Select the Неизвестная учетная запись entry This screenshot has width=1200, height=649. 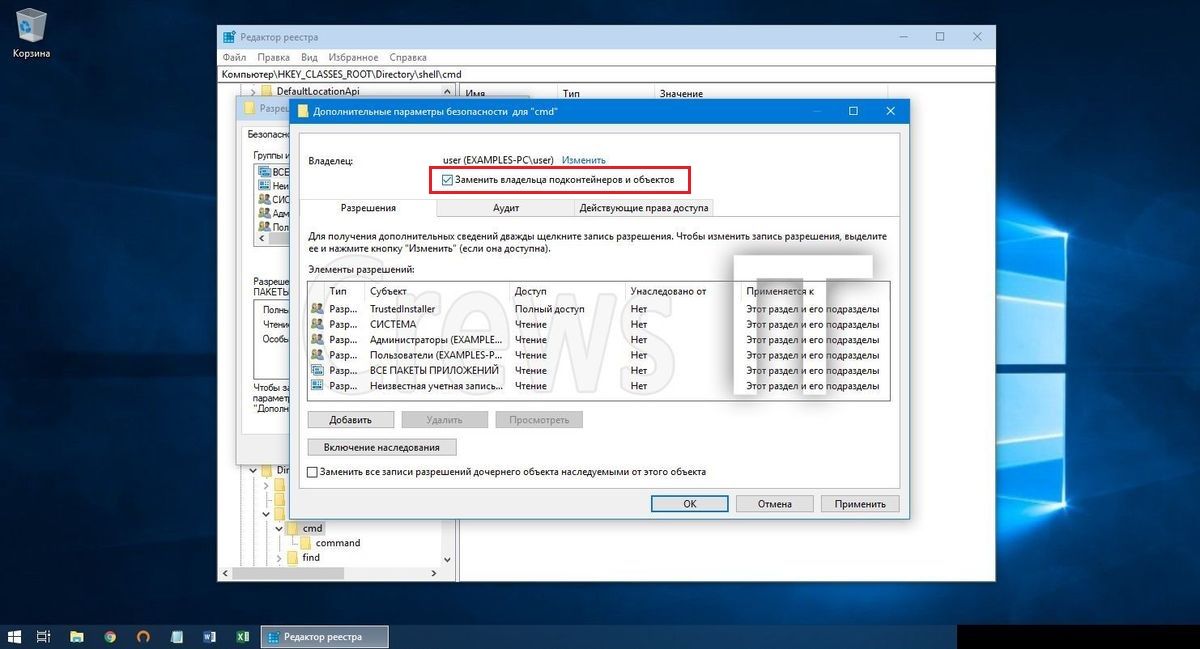point(599,385)
